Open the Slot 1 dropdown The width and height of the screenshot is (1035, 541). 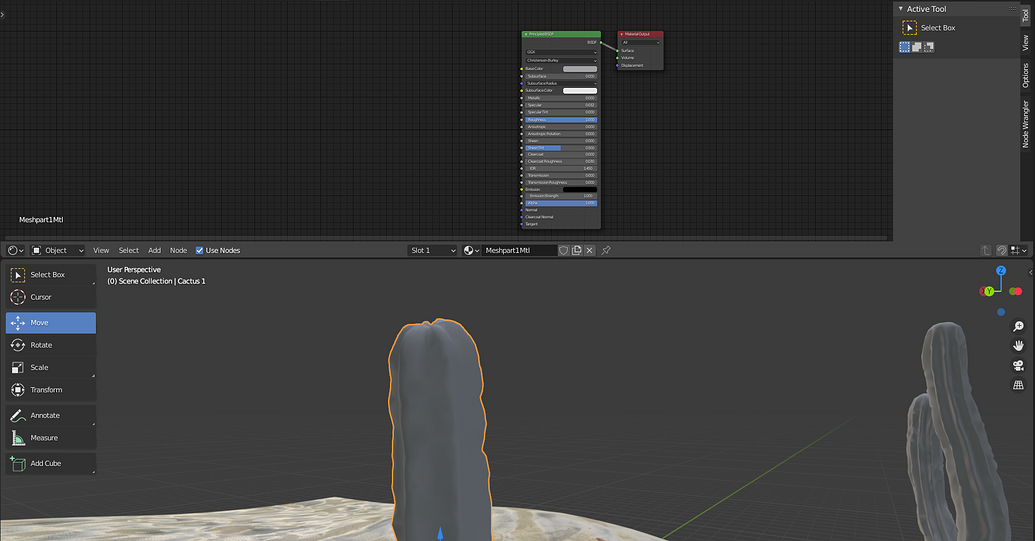(432, 250)
